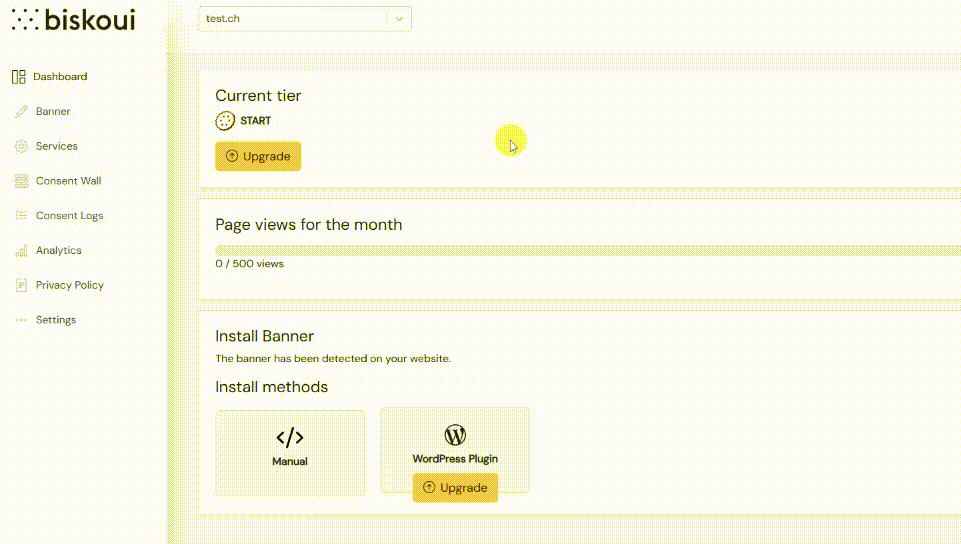Click the test.ch domain selector field
The width and height of the screenshot is (961, 544).
coord(291,19)
